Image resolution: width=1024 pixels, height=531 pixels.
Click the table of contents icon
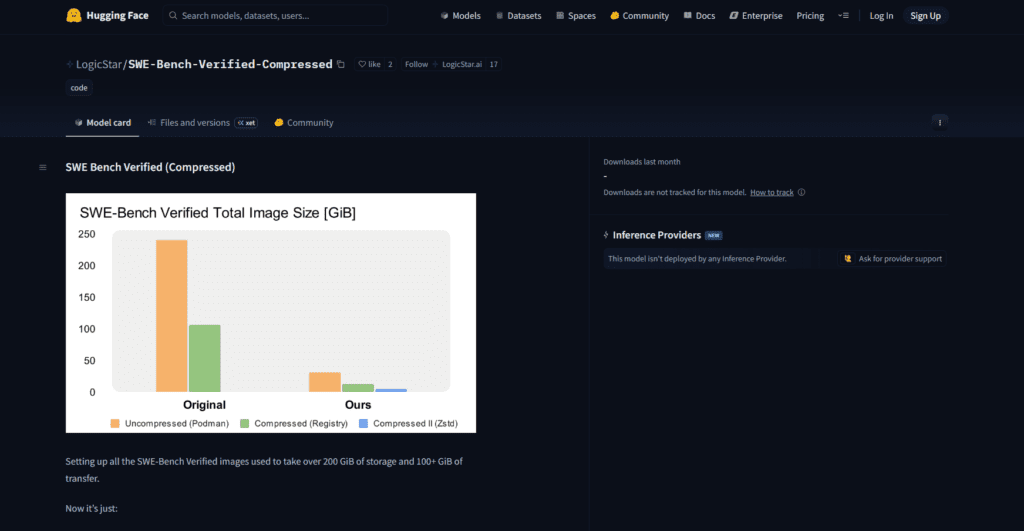(42, 167)
